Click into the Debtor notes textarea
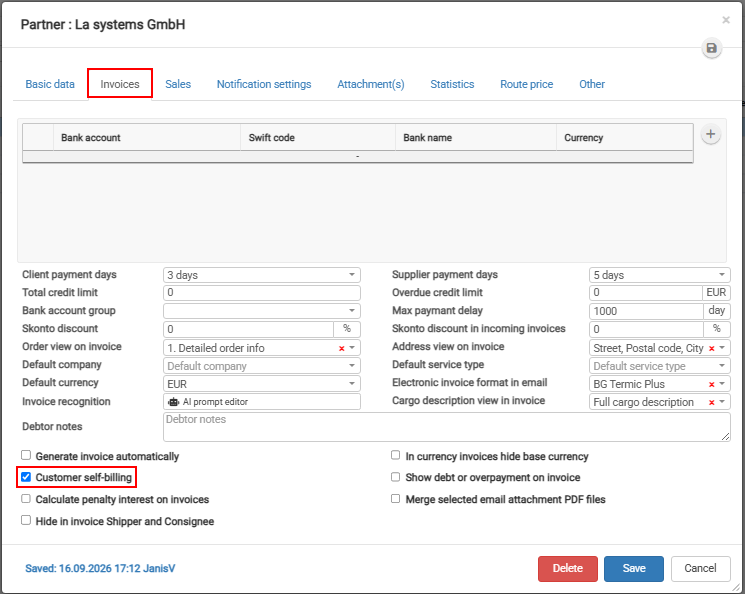 coord(447,427)
